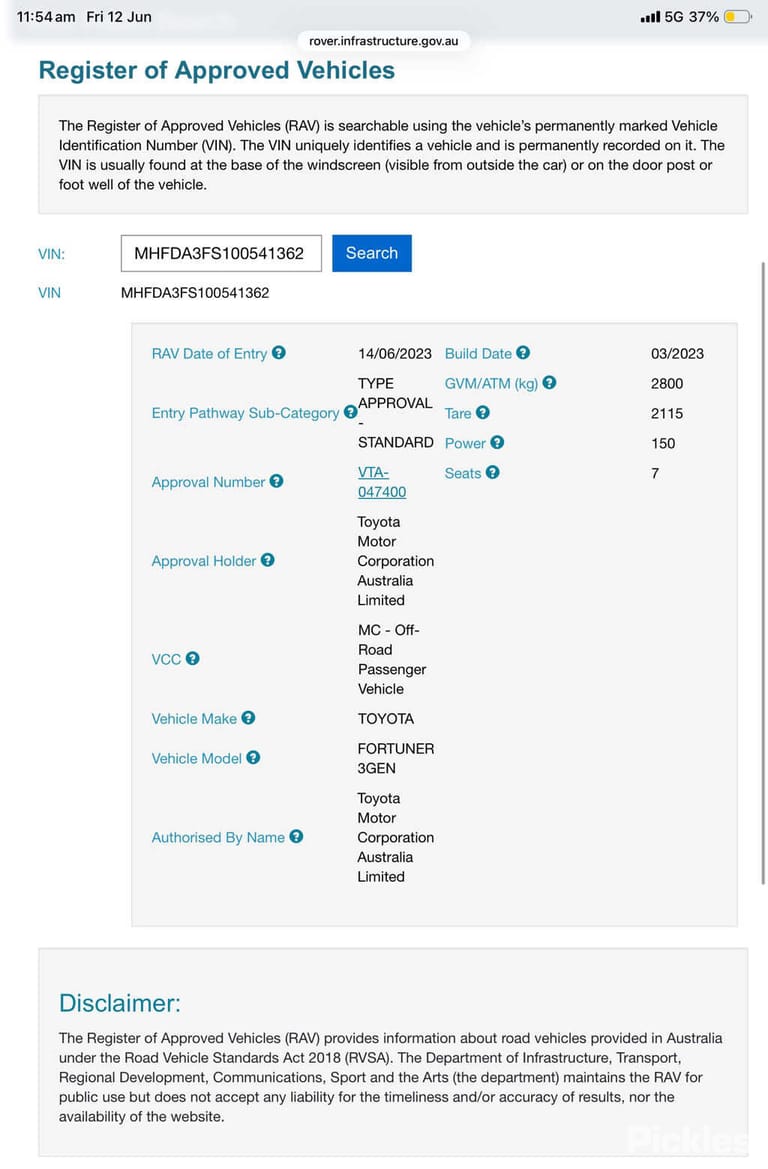Click the VCC label
The height and width of the screenshot is (1169, 768).
point(166,659)
